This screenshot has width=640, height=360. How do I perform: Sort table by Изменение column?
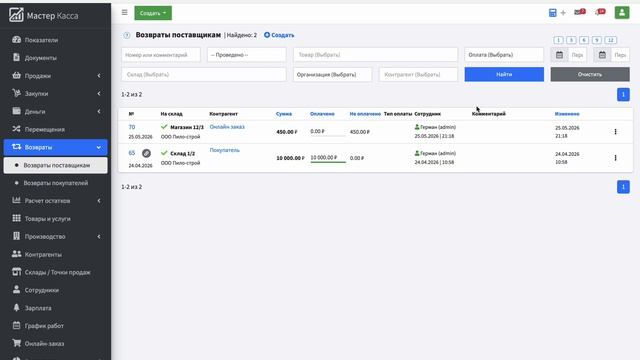pos(567,114)
